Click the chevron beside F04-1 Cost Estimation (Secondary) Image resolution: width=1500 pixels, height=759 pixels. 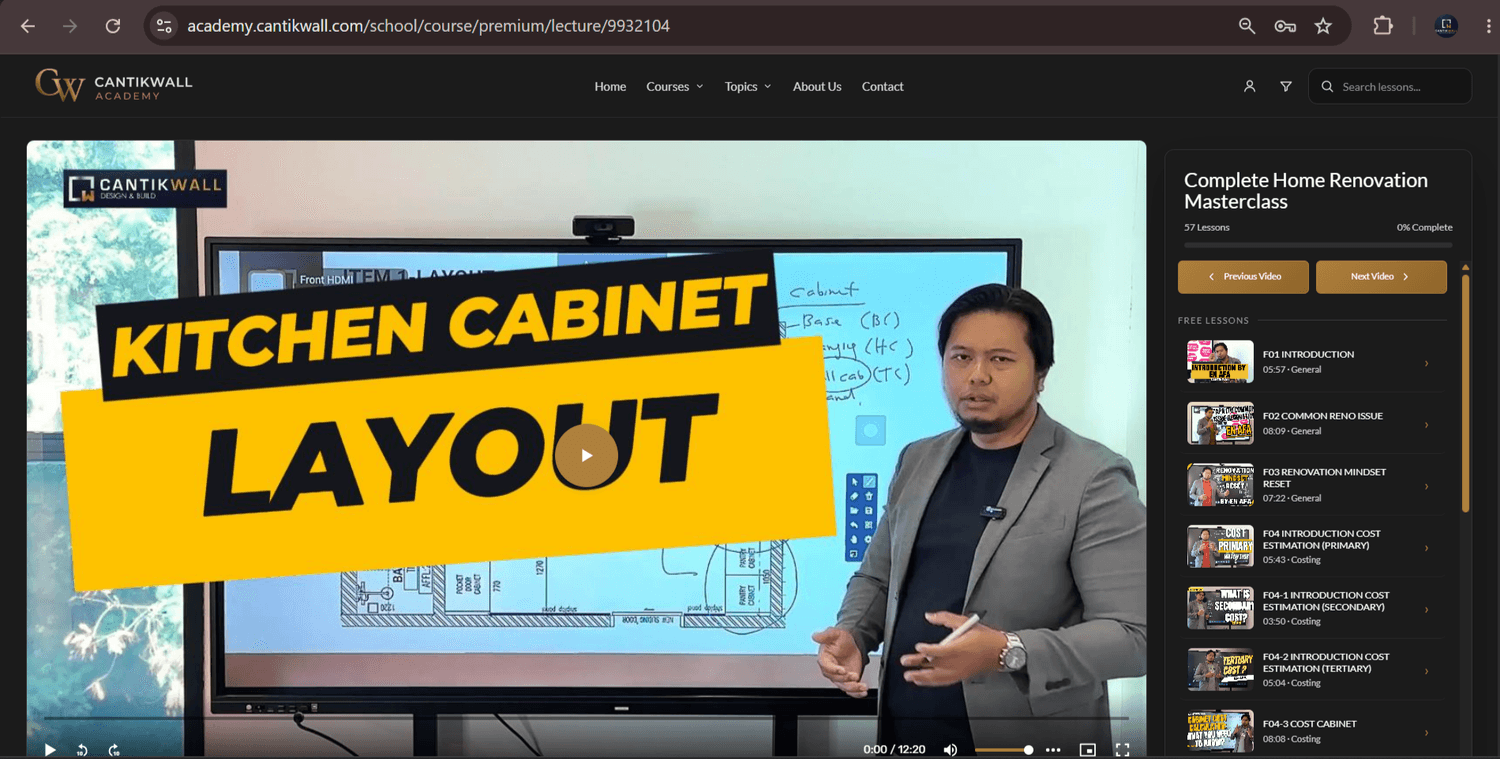coord(1427,609)
